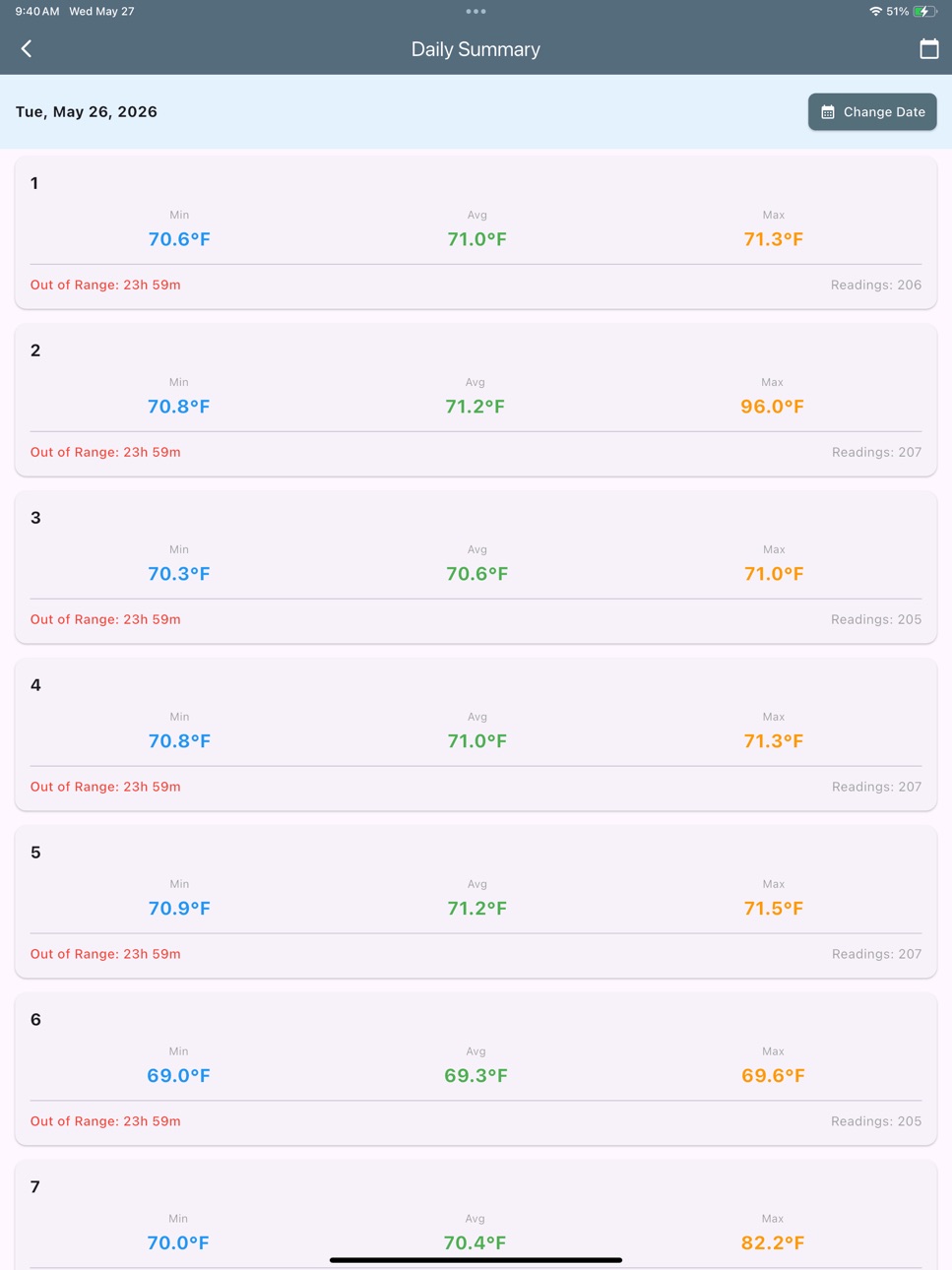Tap the status bar clock 9:40 AM

tap(37, 12)
